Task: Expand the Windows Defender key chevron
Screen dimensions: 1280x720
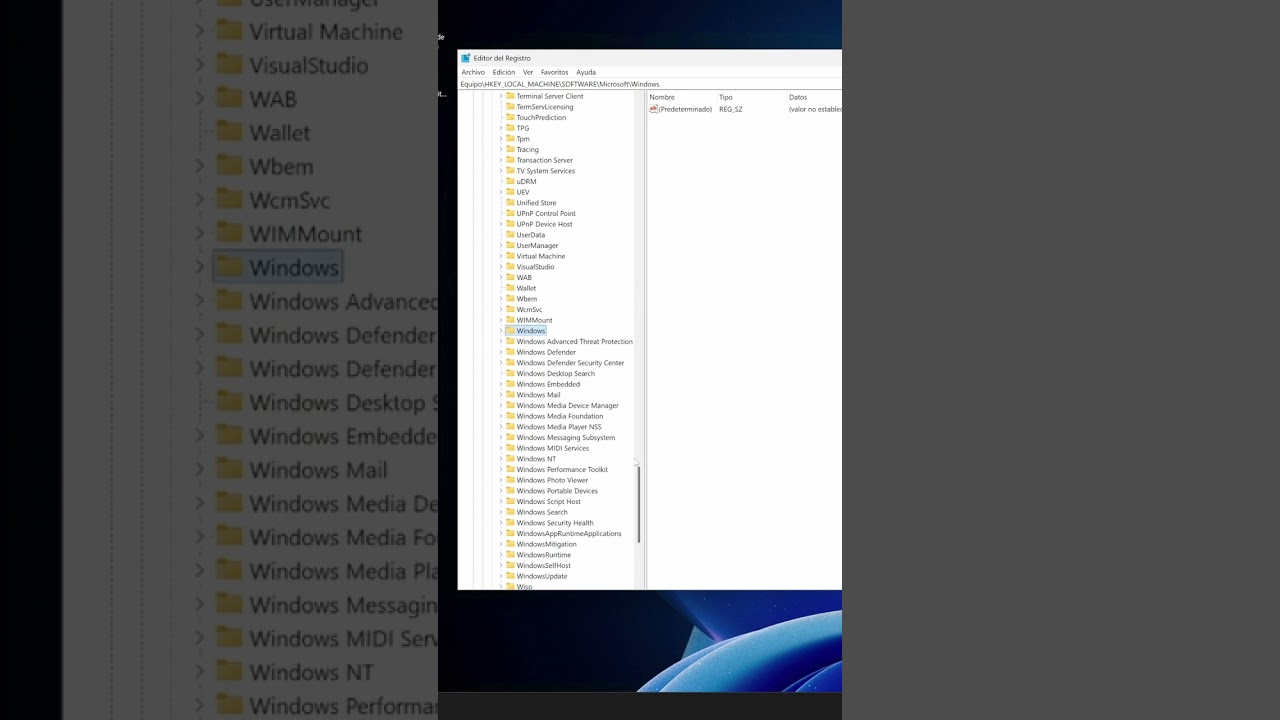Action: coord(501,352)
